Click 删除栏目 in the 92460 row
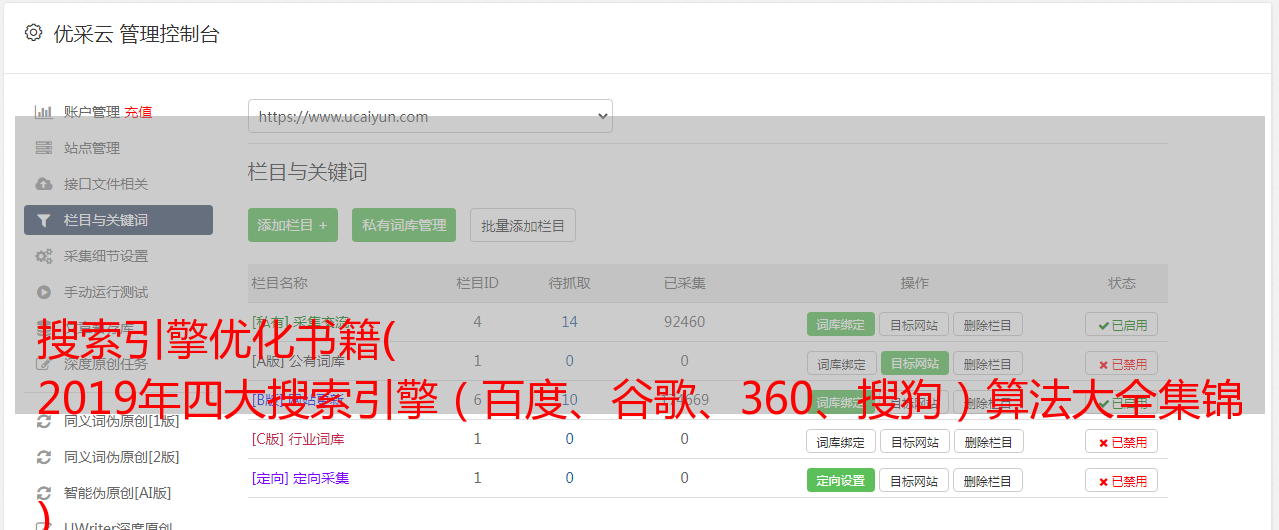 pyautogui.click(x=988, y=324)
